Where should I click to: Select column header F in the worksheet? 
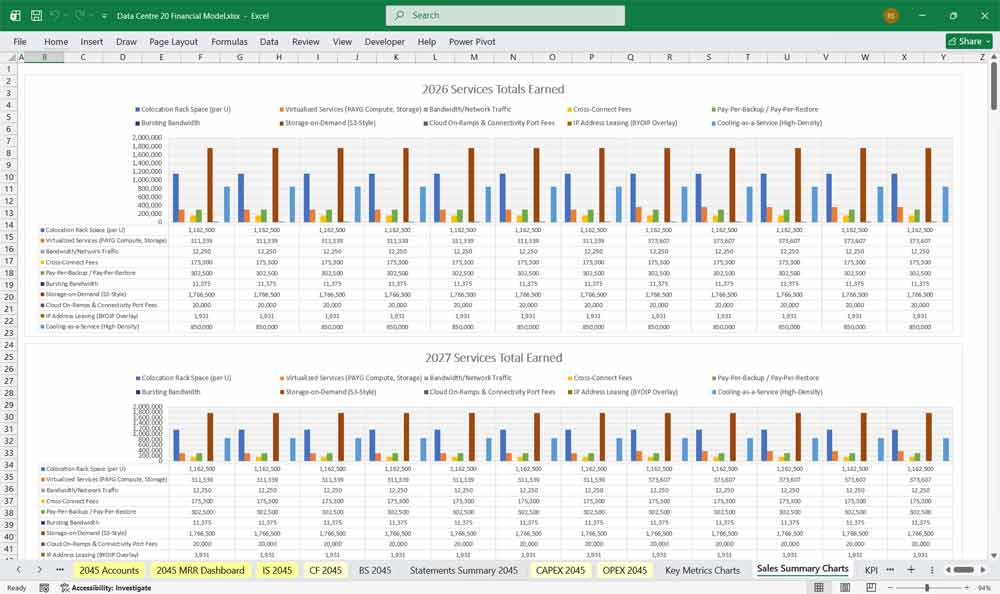(200, 57)
